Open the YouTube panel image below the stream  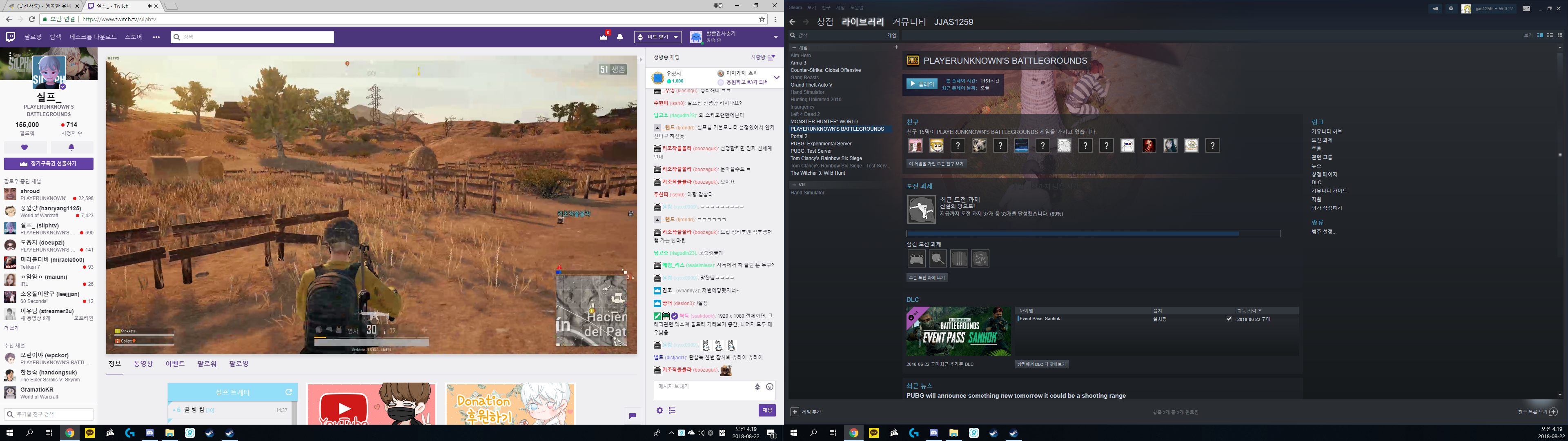pyautogui.click(x=371, y=404)
